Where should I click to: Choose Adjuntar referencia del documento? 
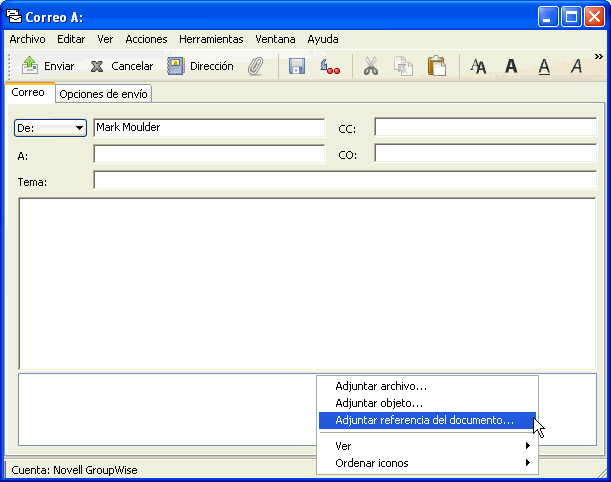[425, 421]
